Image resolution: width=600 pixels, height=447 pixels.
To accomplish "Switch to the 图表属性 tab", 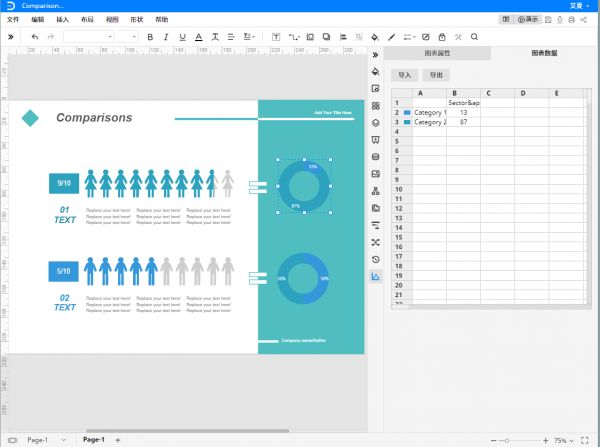I will tap(439, 54).
